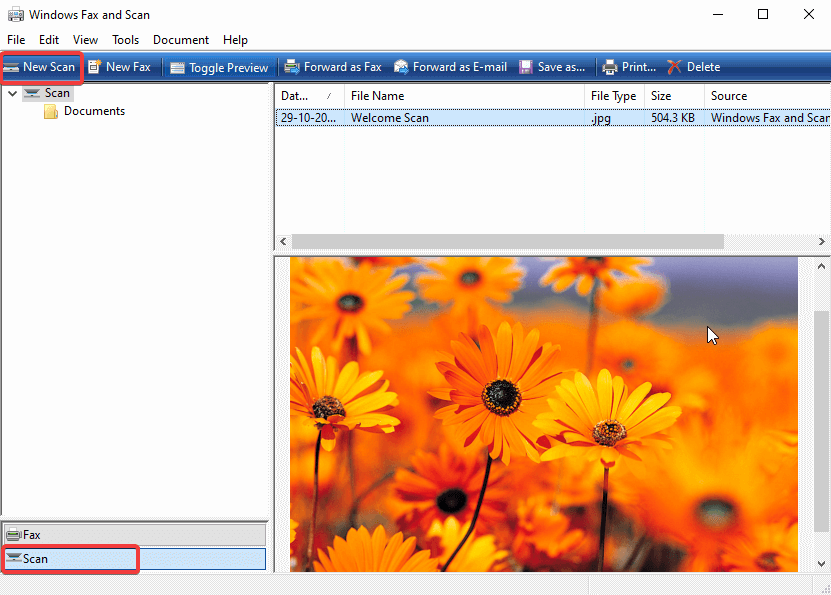The image size is (831, 595).
Task: Create a New Fax
Action: click(120, 67)
